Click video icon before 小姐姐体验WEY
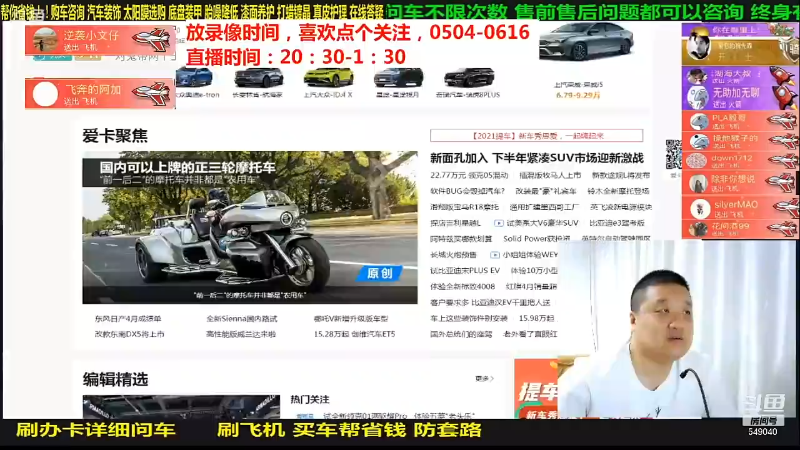Viewport: 800px width, 450px height. tap(494, 255)
